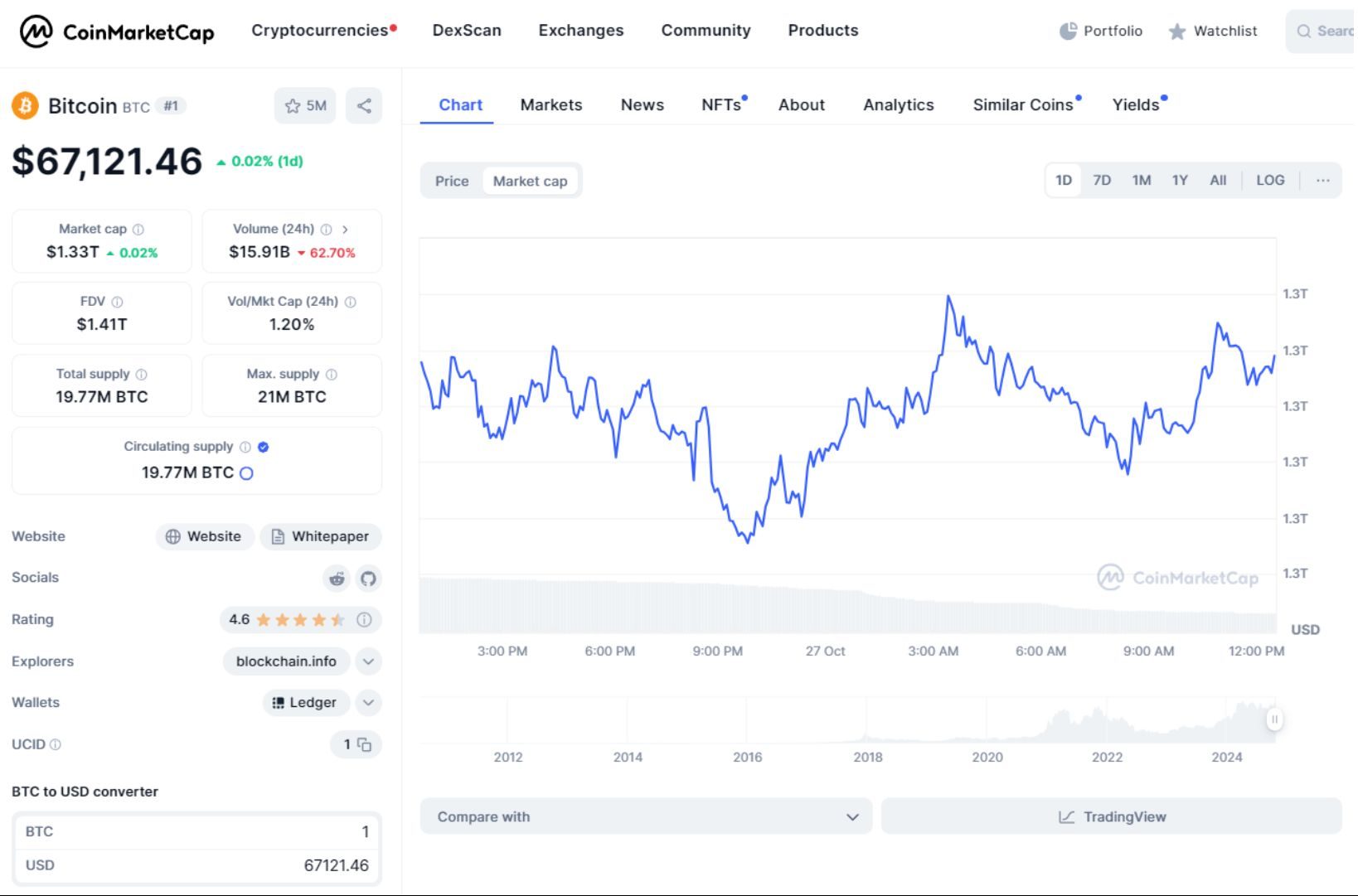
Task: Open Bitcoin's GitHub social icon
Action: pos(368,579)
